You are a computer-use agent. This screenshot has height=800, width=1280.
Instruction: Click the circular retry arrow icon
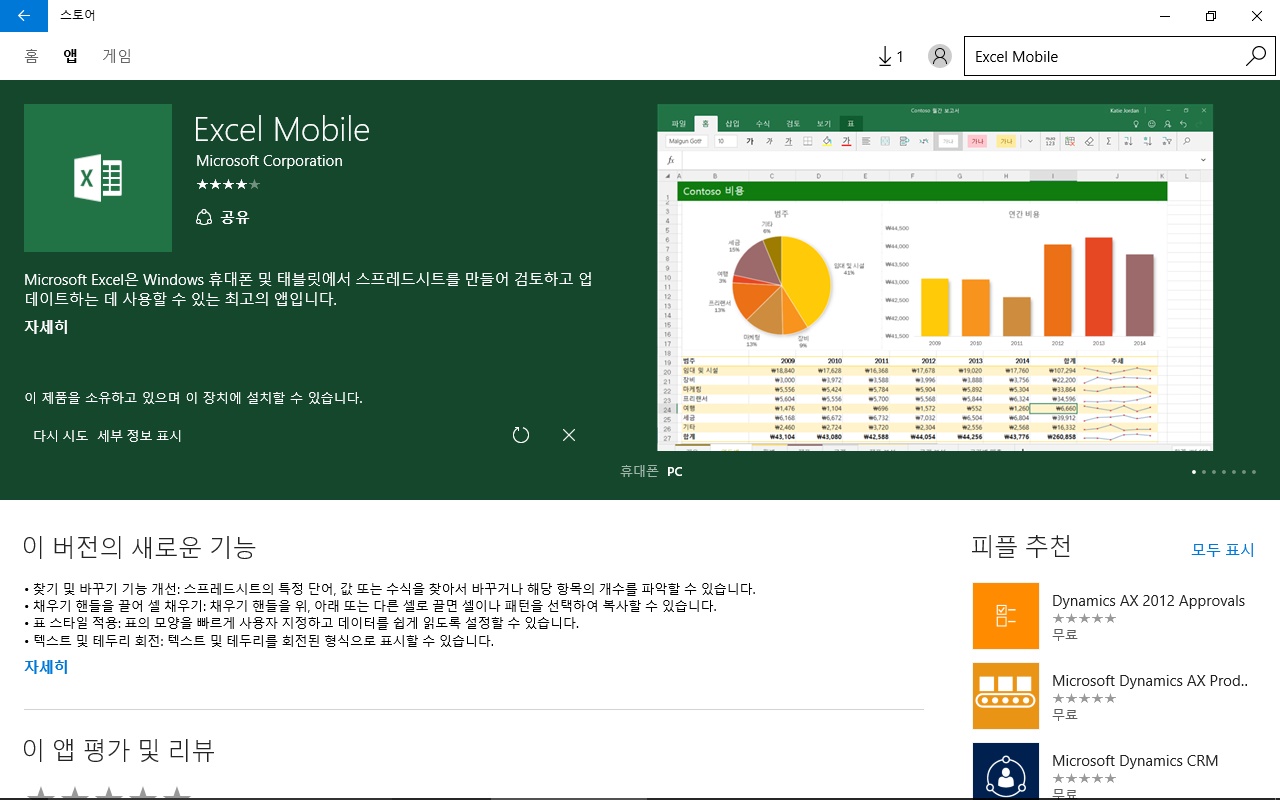point(520,435)
